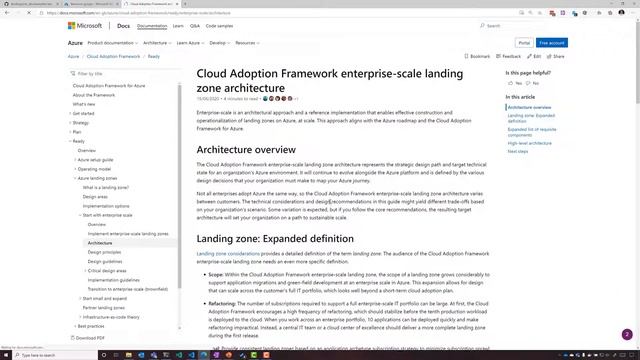Expand the Critical design areas node
The image size is (640, 360).
[85, 271]
